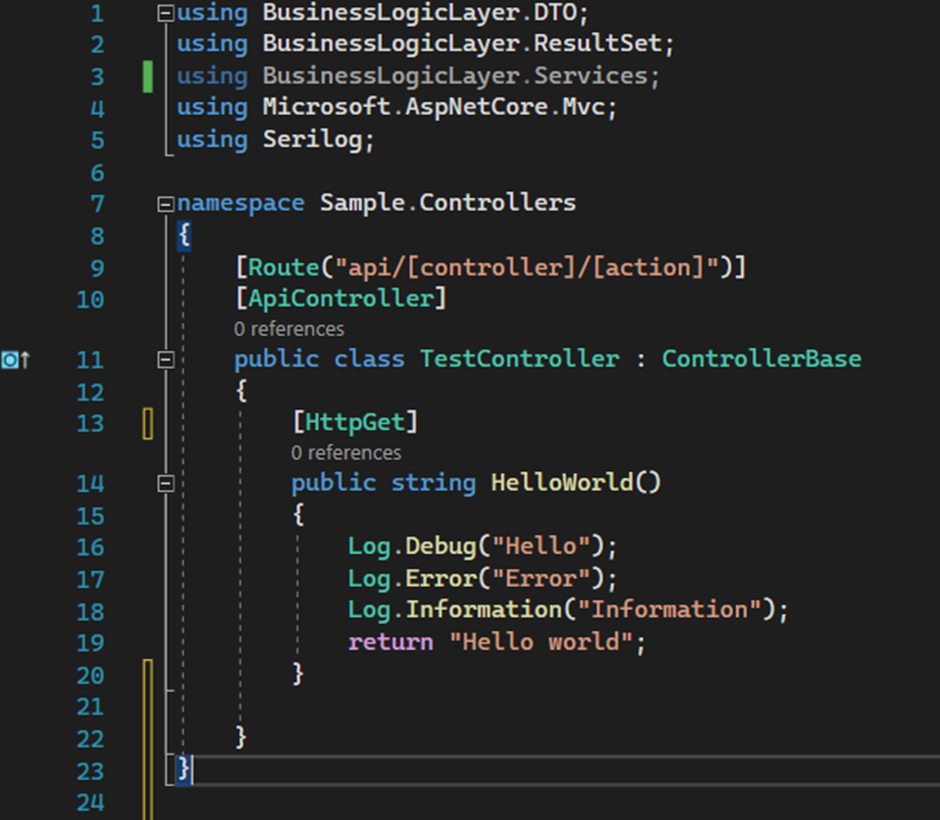Open '0 references' above TestController class
The image size is (940, 820).
tap(289, 329)
